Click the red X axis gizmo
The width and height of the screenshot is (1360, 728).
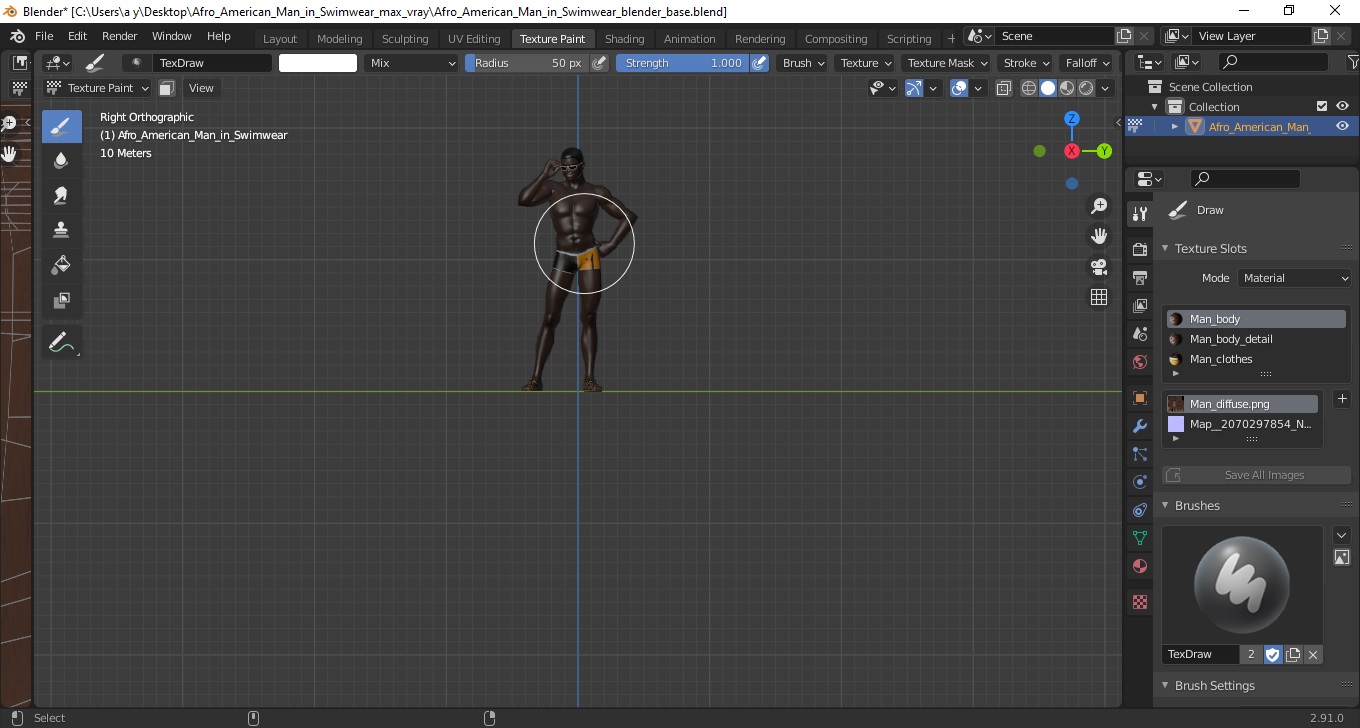pyautogui.click(x=1071, y=151)
